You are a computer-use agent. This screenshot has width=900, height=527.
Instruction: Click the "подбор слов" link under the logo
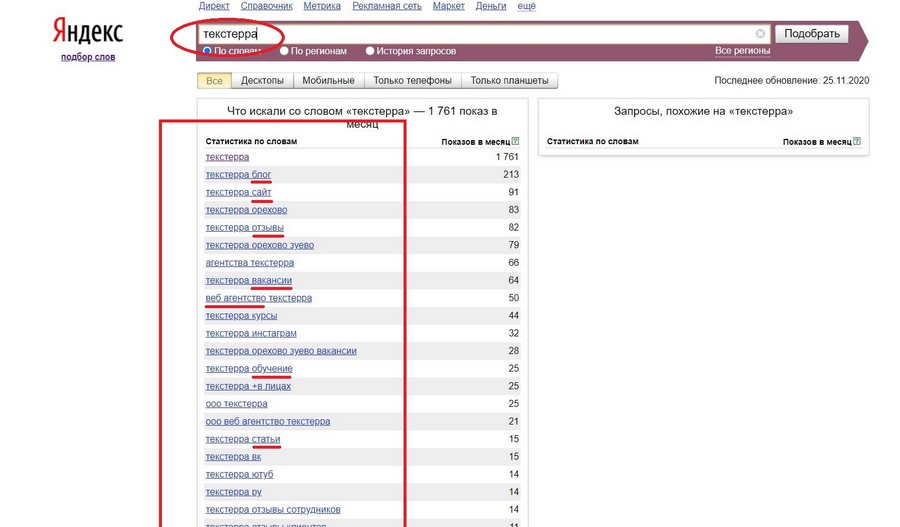click(88, 57)
